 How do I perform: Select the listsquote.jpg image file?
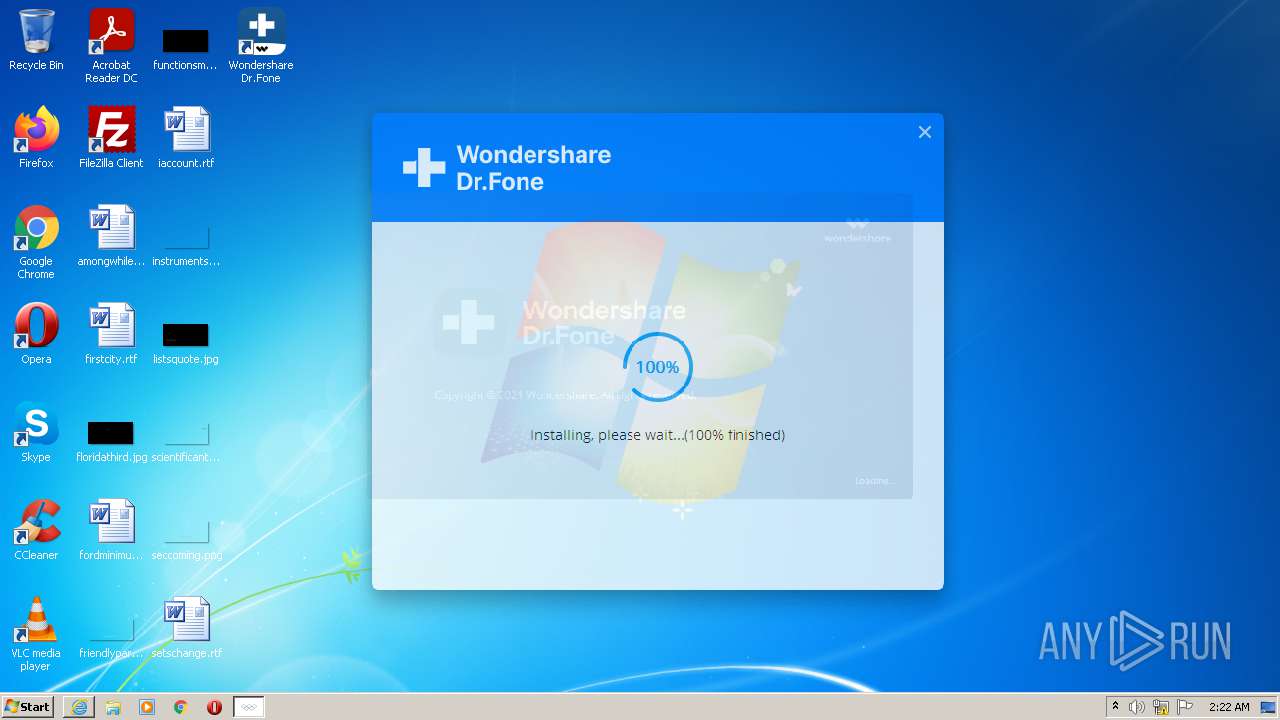[186, 344]
